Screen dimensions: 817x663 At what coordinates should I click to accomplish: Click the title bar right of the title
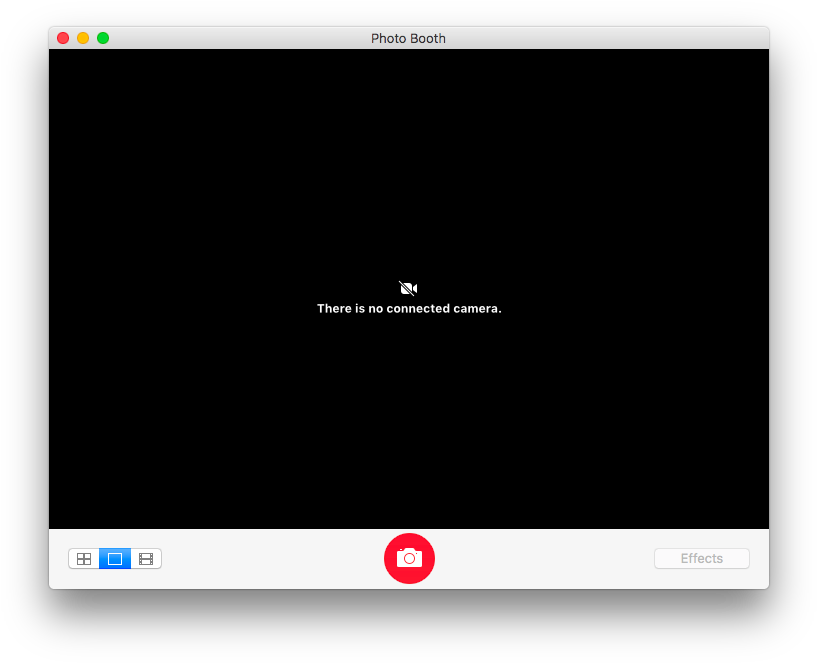pyautogui.click(x=600, y=38)
